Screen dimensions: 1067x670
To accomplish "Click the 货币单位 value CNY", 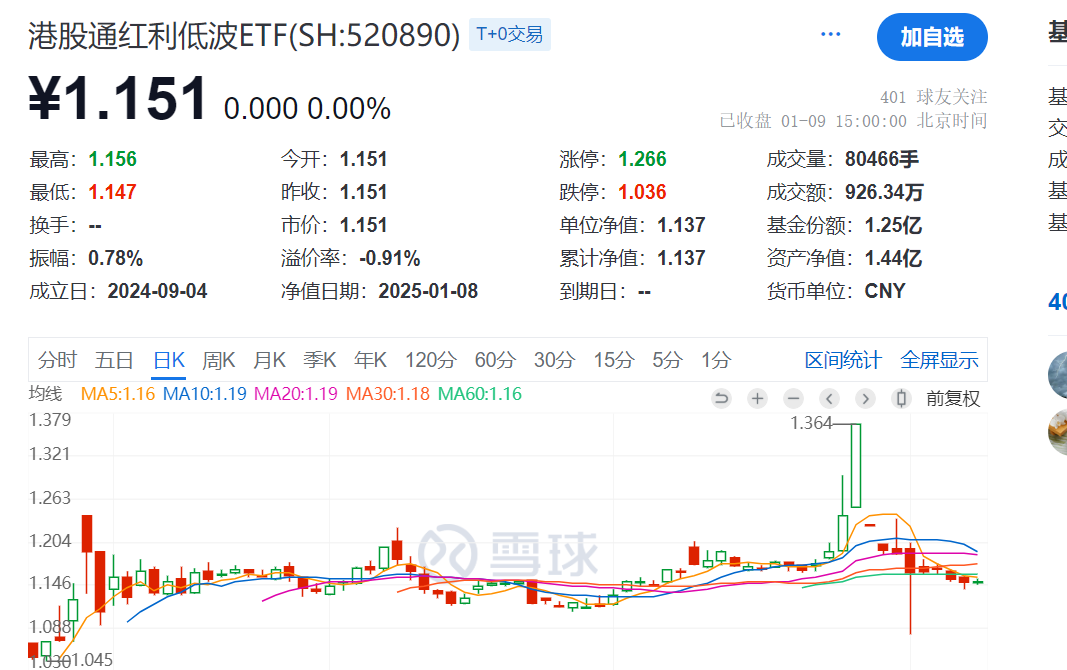I will 885,291.
